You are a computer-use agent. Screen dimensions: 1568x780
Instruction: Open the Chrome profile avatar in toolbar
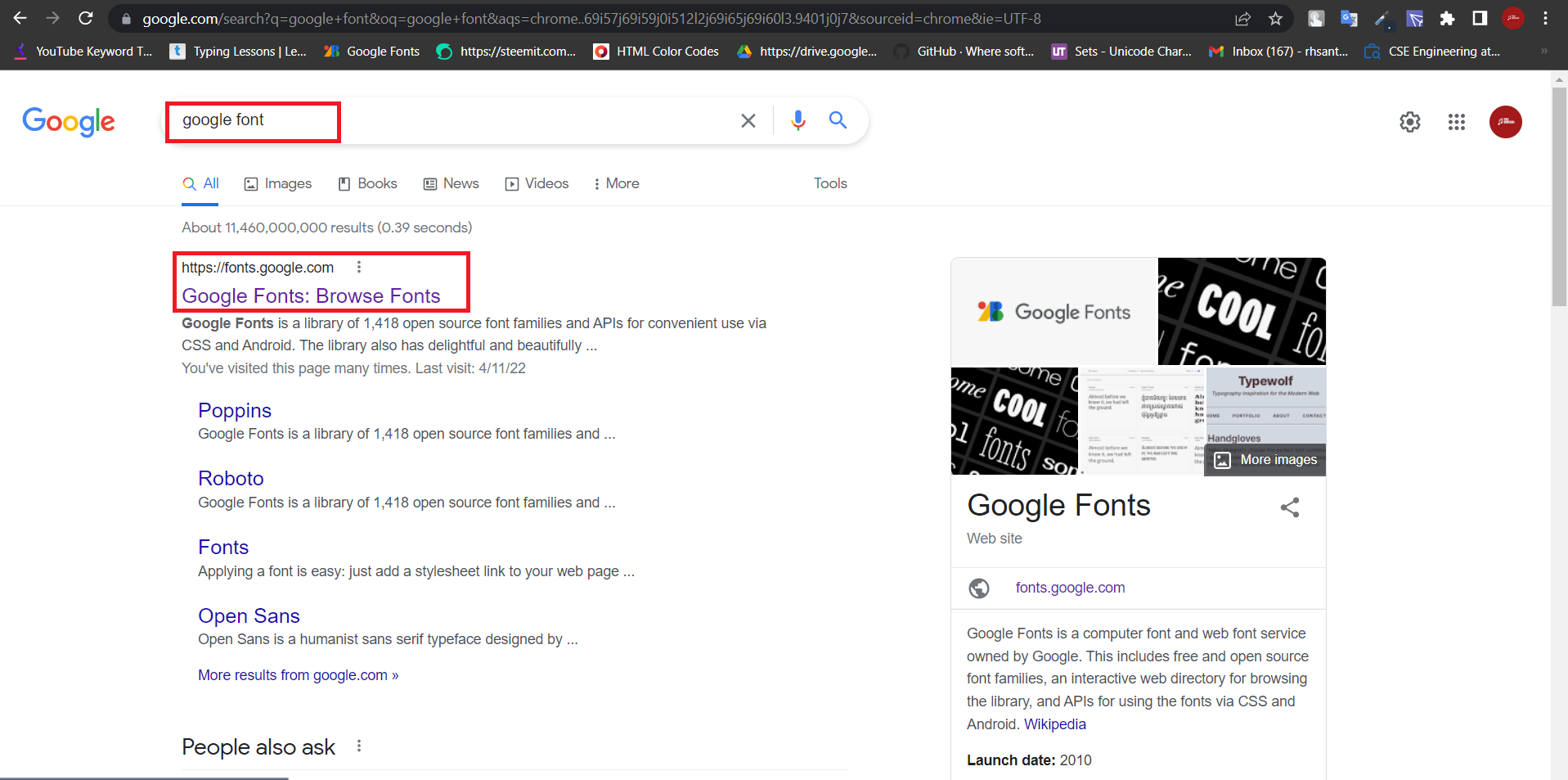click(1513, 18)
